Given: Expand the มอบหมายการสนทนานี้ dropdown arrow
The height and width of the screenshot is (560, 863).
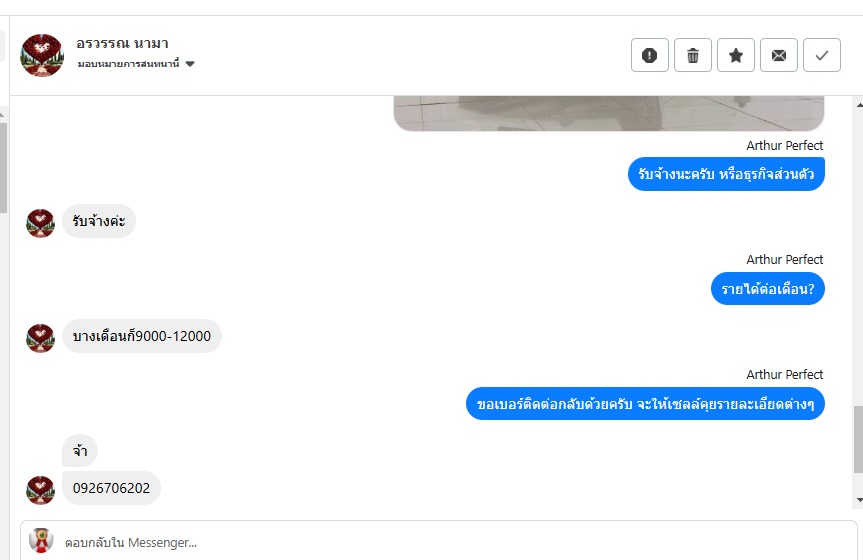Looking at the screenshot, I should (190, 64).
